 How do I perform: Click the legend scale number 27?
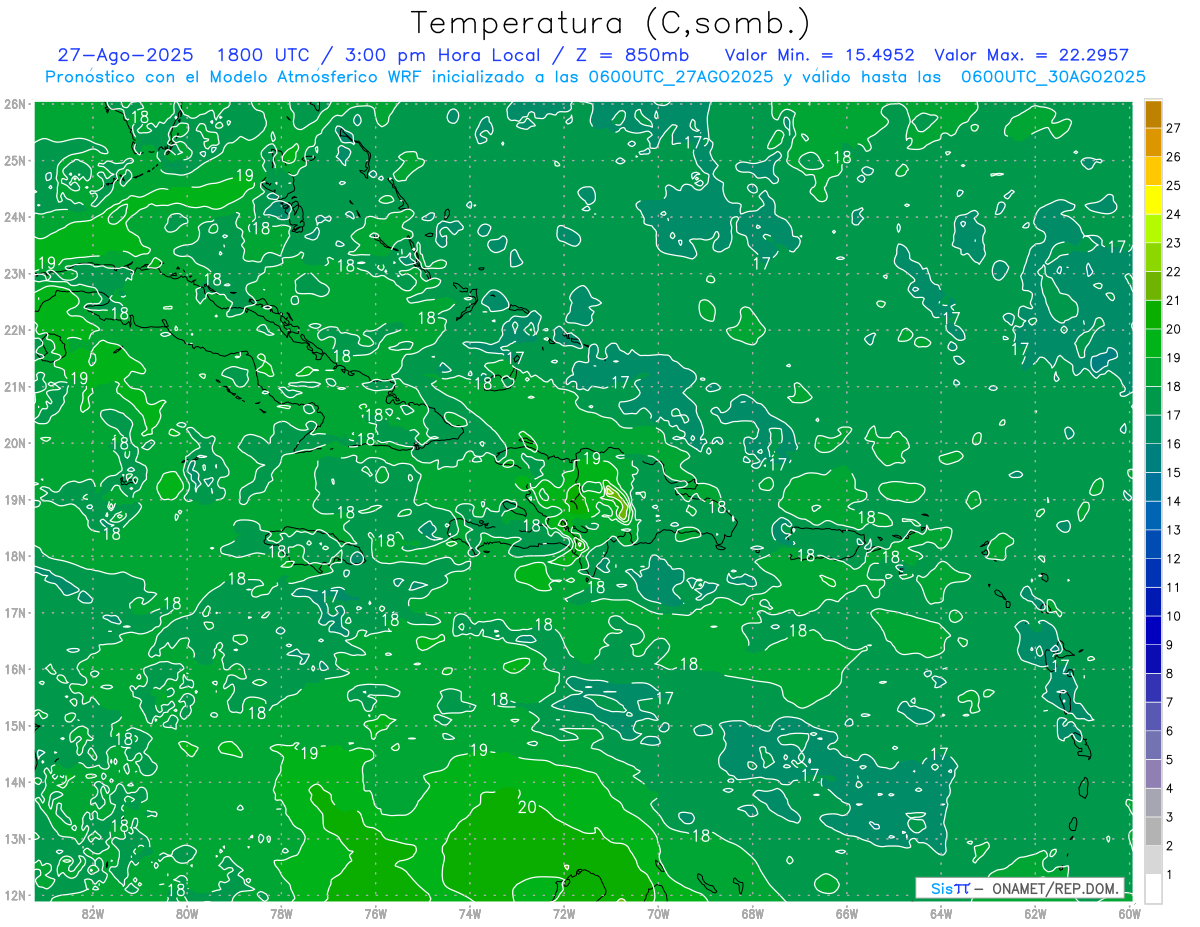tap(1173, 128)
